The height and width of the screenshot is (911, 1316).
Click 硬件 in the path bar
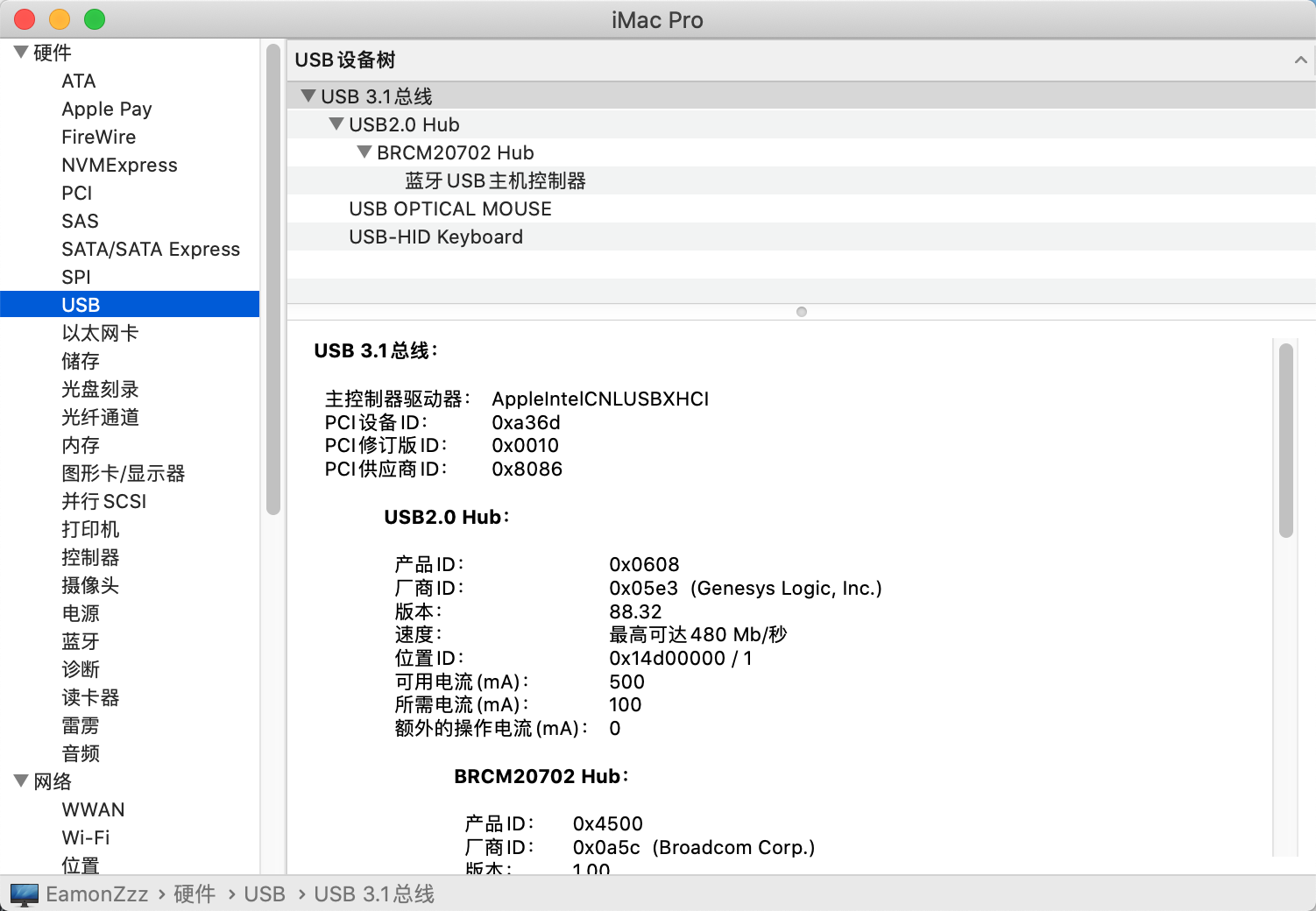[195, 894]
